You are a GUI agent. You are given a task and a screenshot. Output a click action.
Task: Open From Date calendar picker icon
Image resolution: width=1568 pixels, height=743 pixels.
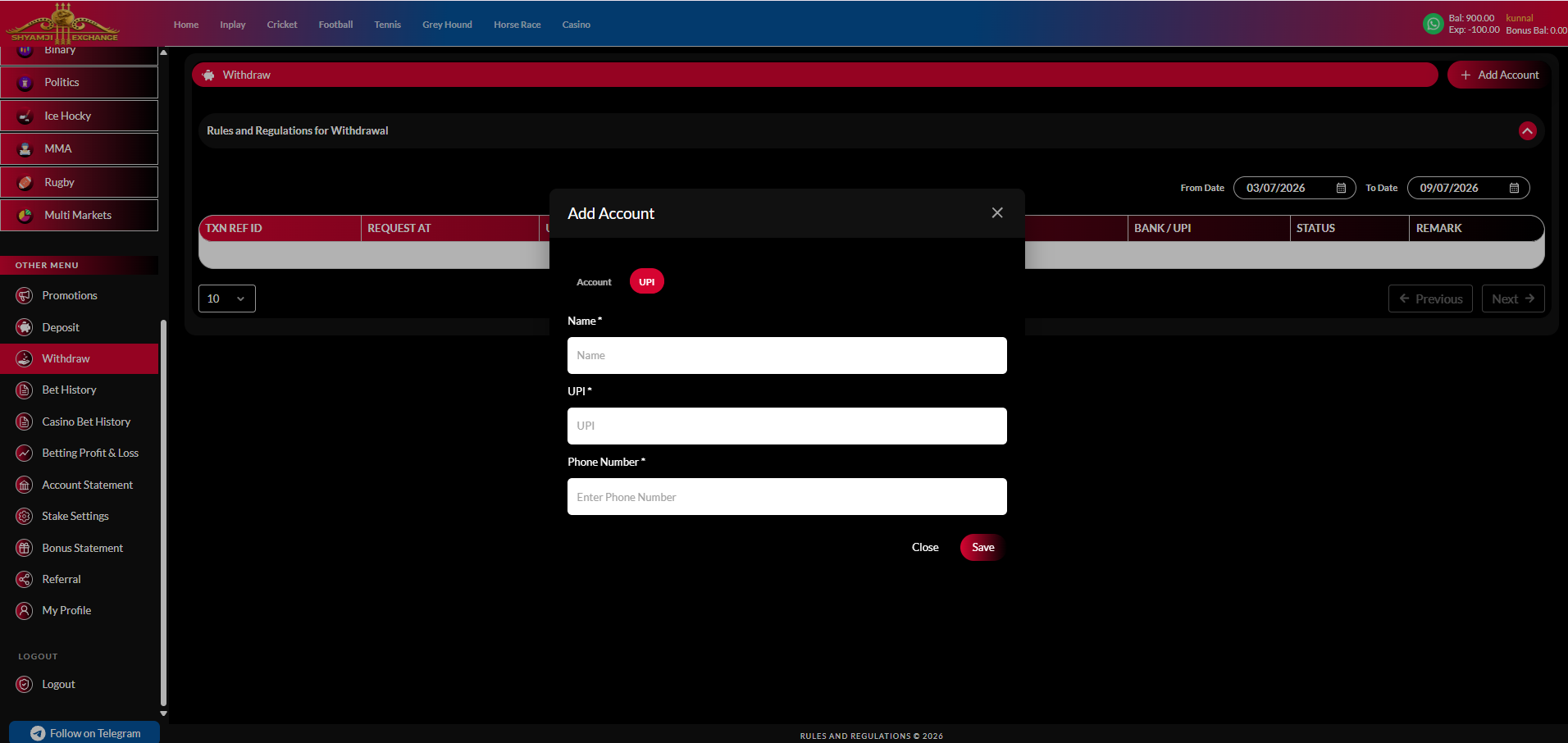point(1341,188)
